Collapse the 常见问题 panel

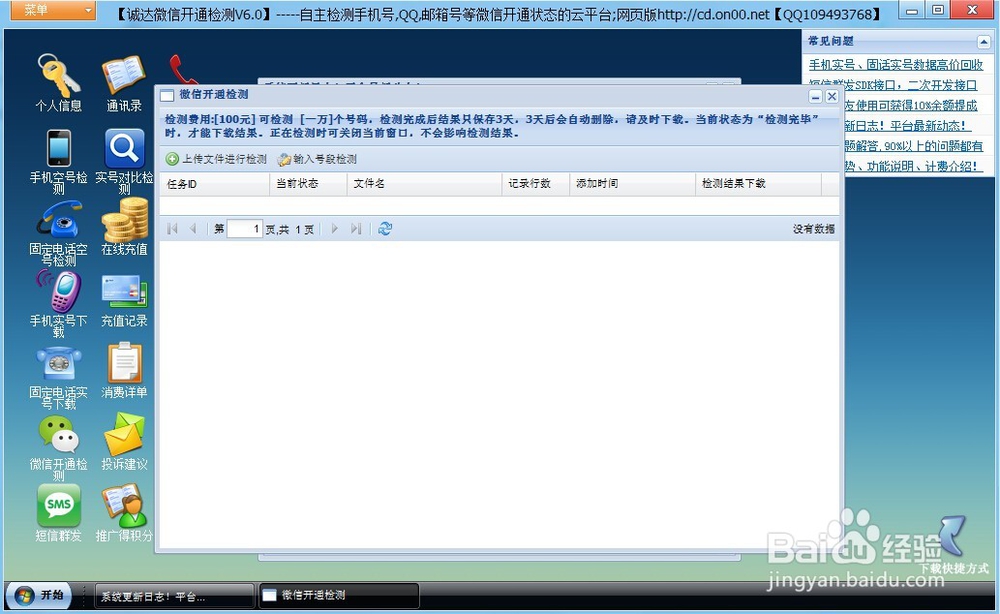[983, 42]
